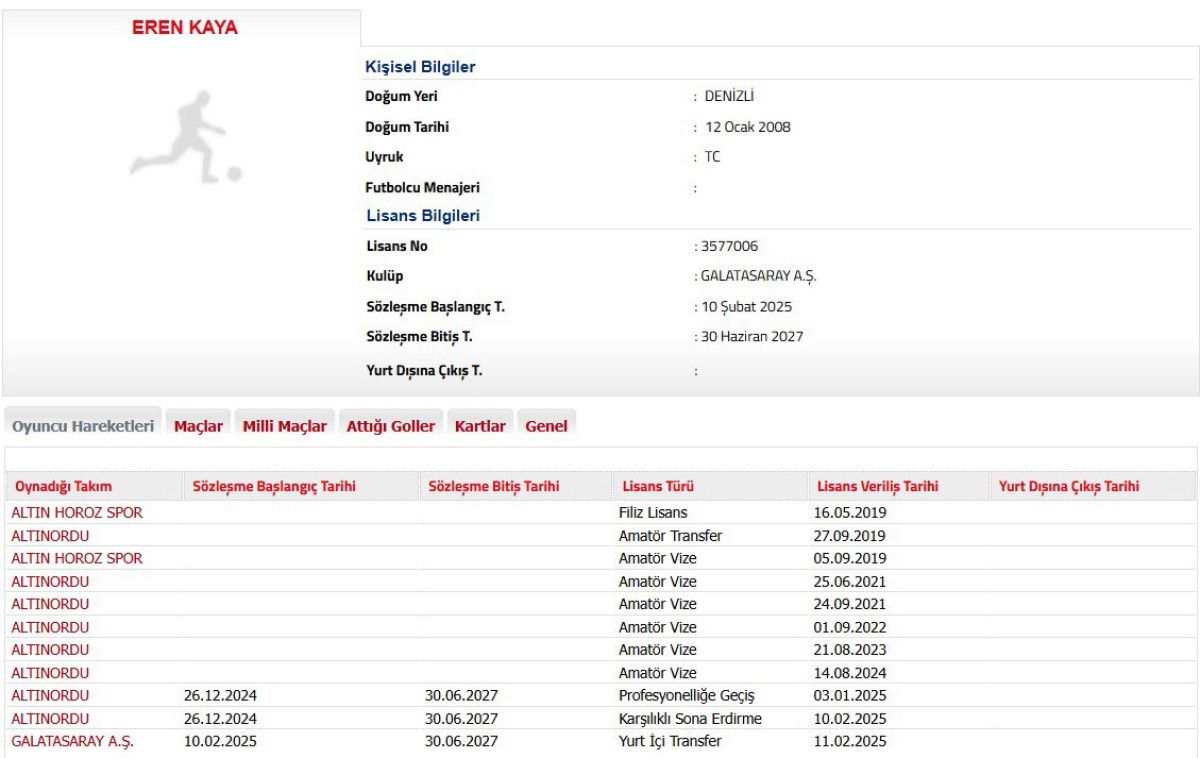Open GALATASARAY A.Ş. link in transfer table
The height and width of the screenshot is (758, 1200).
[x=72, y=741]
